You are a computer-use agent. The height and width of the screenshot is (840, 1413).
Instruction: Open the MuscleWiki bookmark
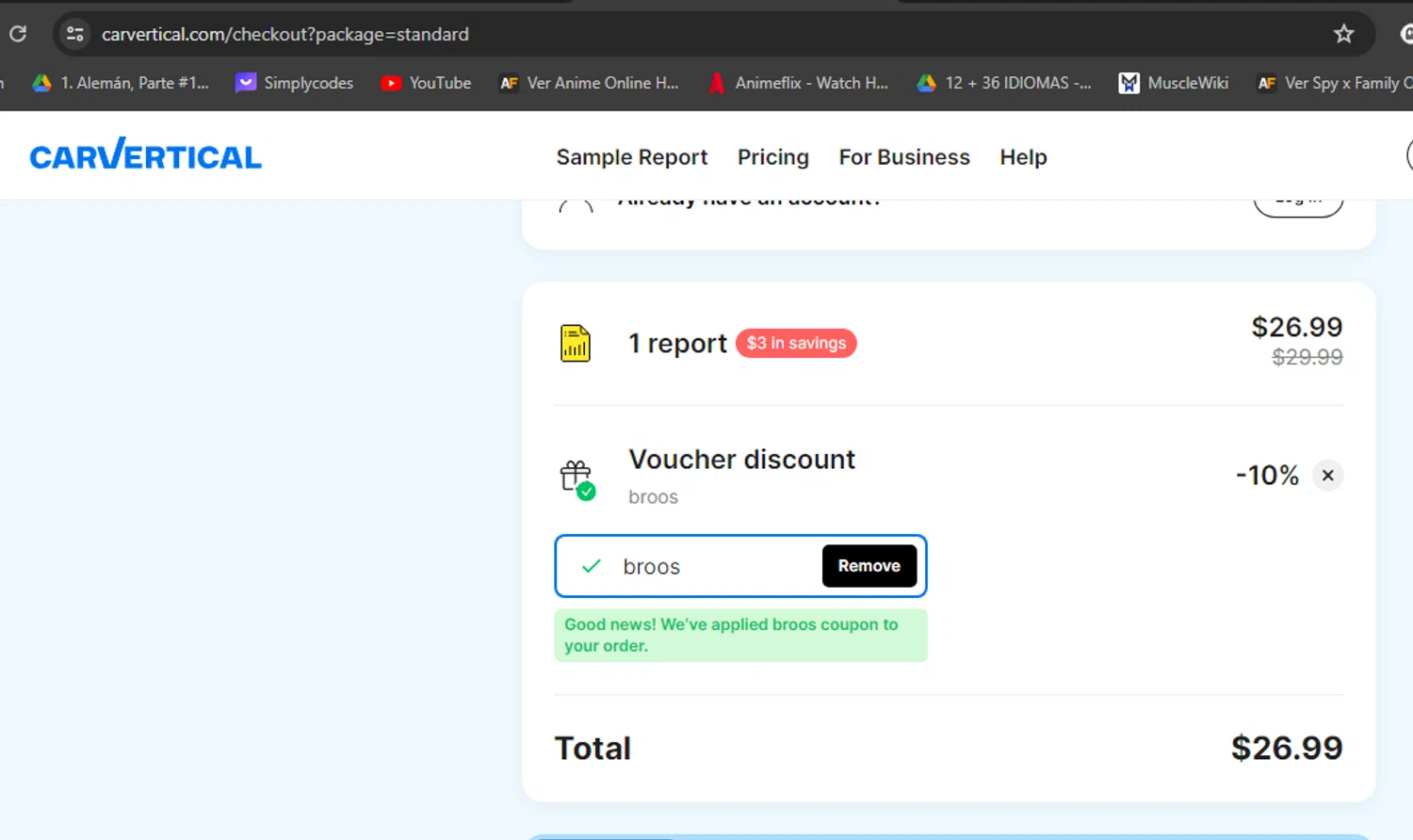(x=1174, y=83)
